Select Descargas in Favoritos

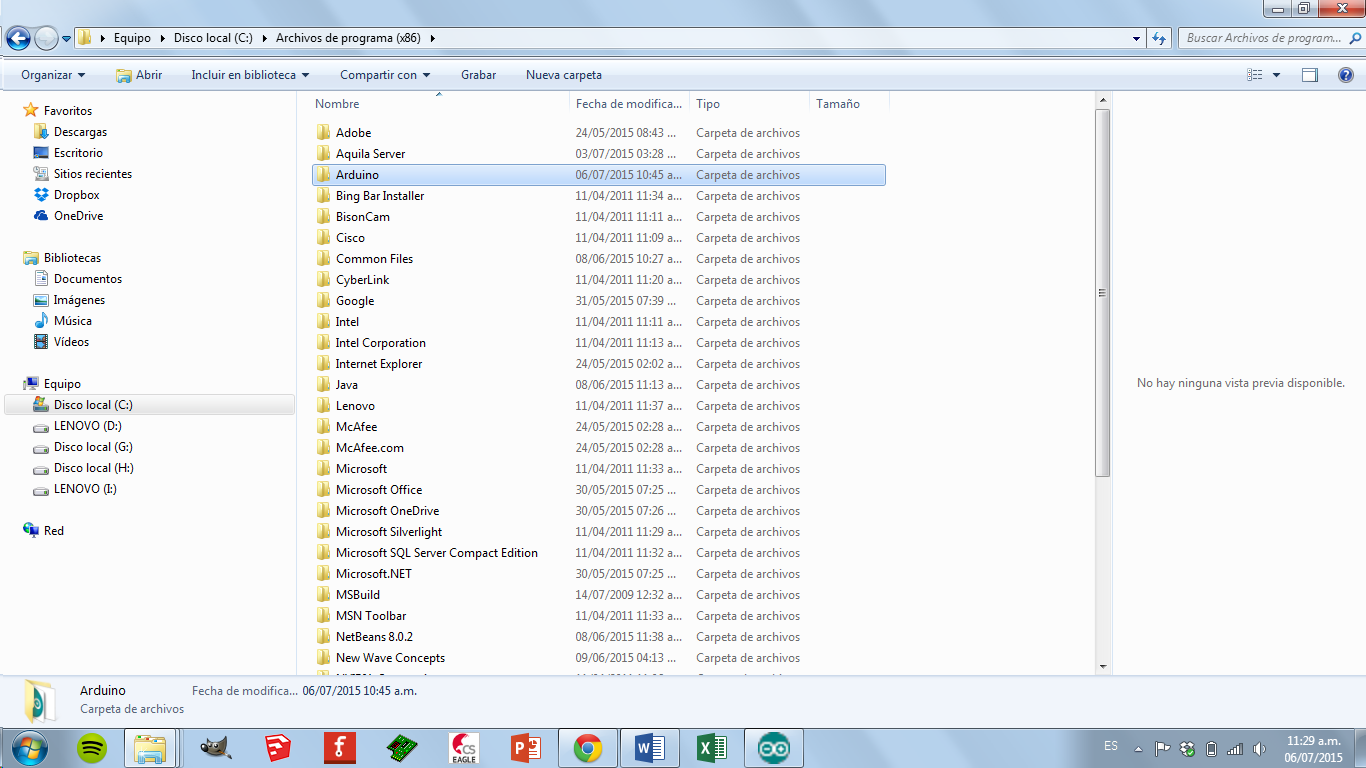(80, 132)
